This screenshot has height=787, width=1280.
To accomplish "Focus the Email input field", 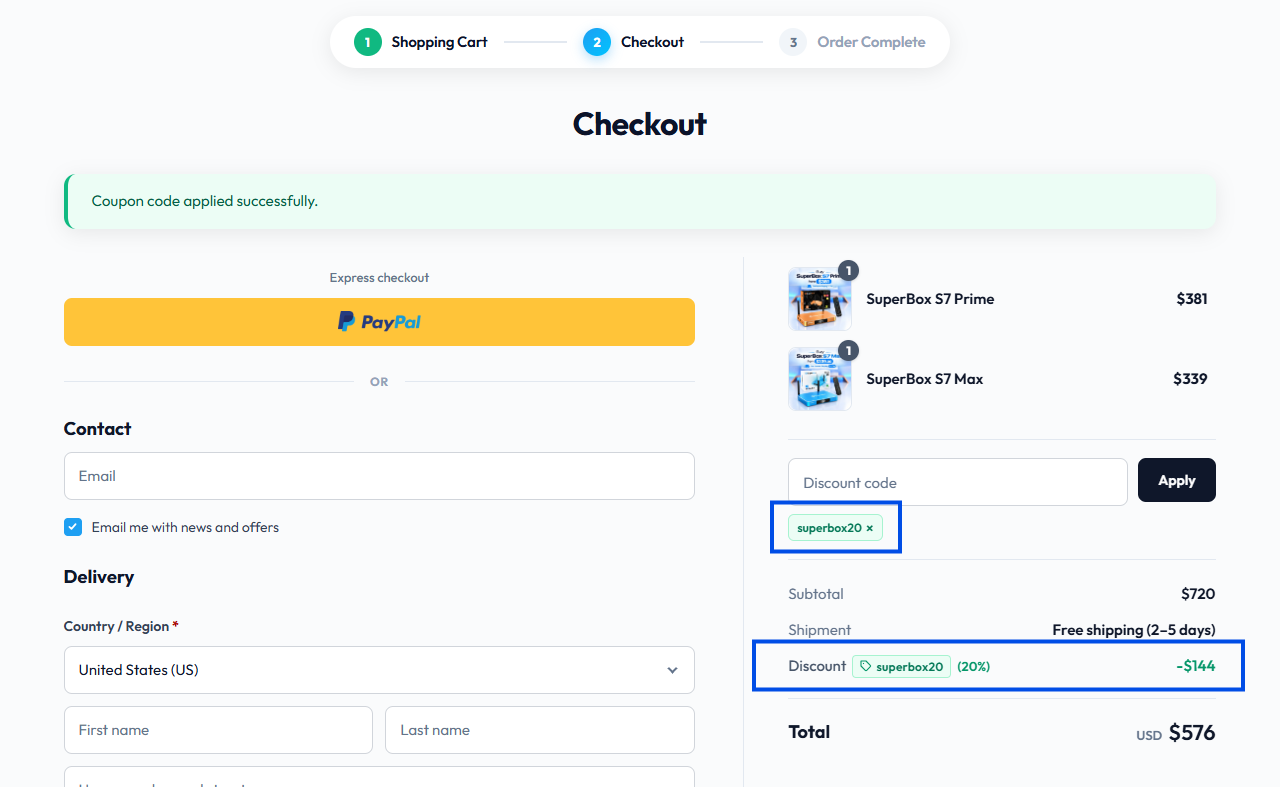I will (x=379, y=476).
